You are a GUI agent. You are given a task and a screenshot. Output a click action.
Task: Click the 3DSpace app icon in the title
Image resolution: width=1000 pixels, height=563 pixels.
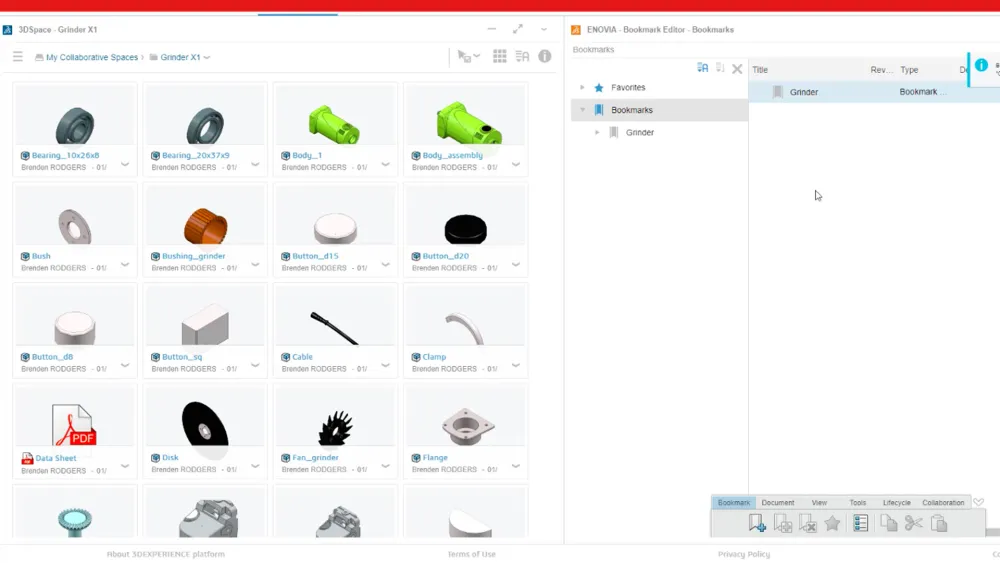coord(8,30)
